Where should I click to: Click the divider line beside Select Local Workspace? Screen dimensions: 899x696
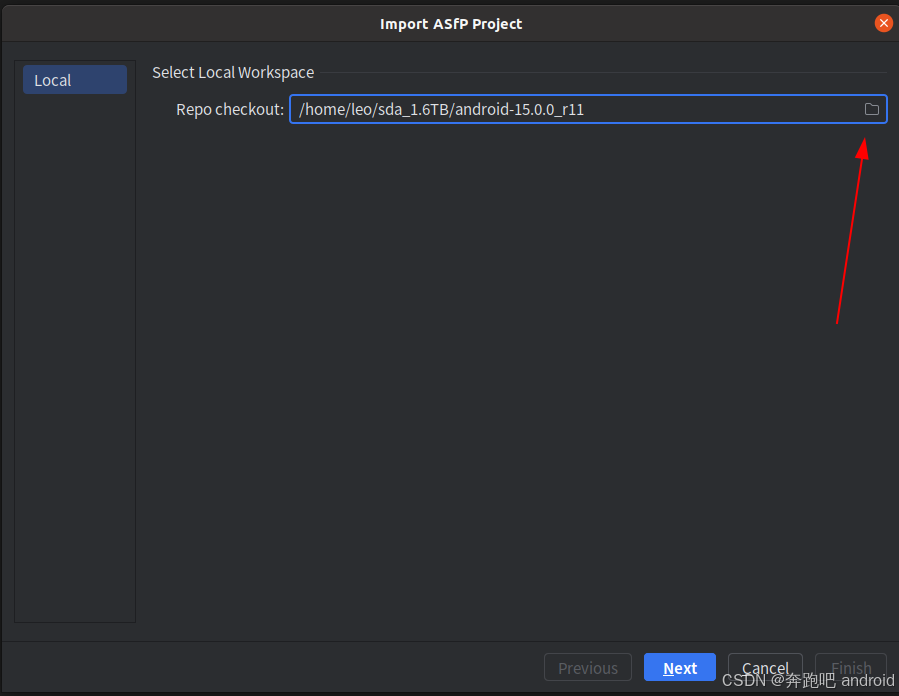point(600,72)
